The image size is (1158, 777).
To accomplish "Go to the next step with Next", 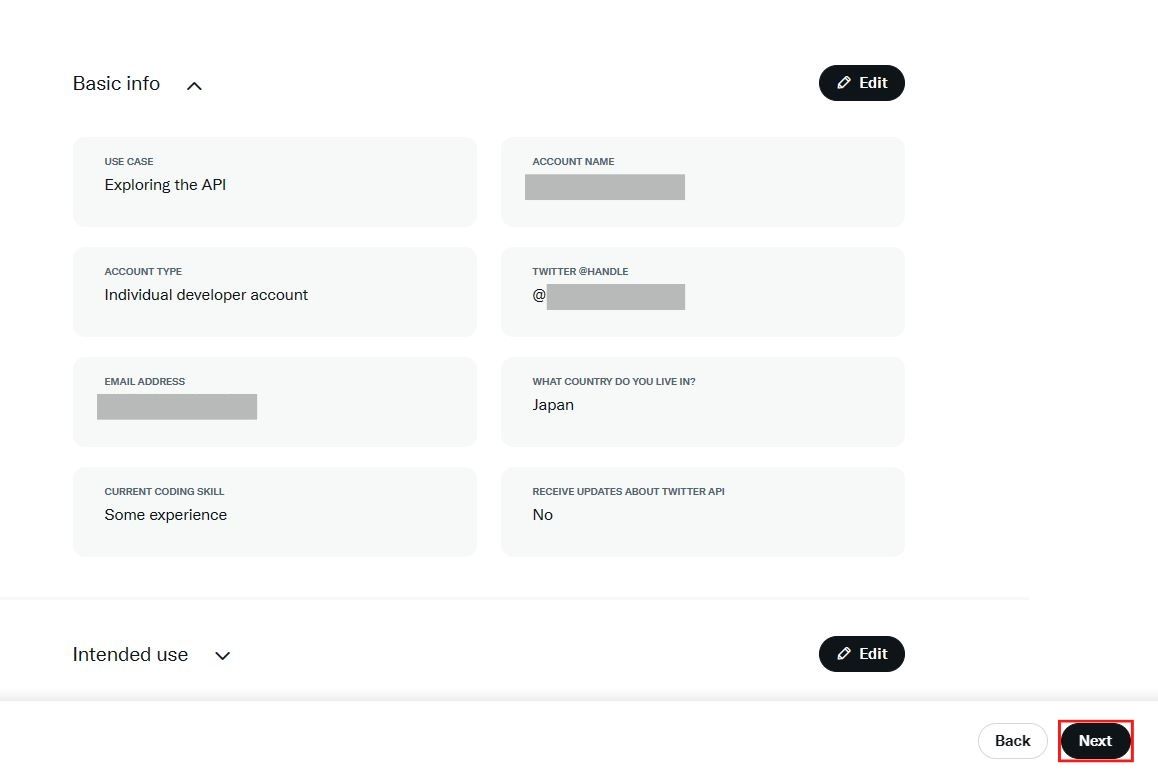I will click(1095, 741).
